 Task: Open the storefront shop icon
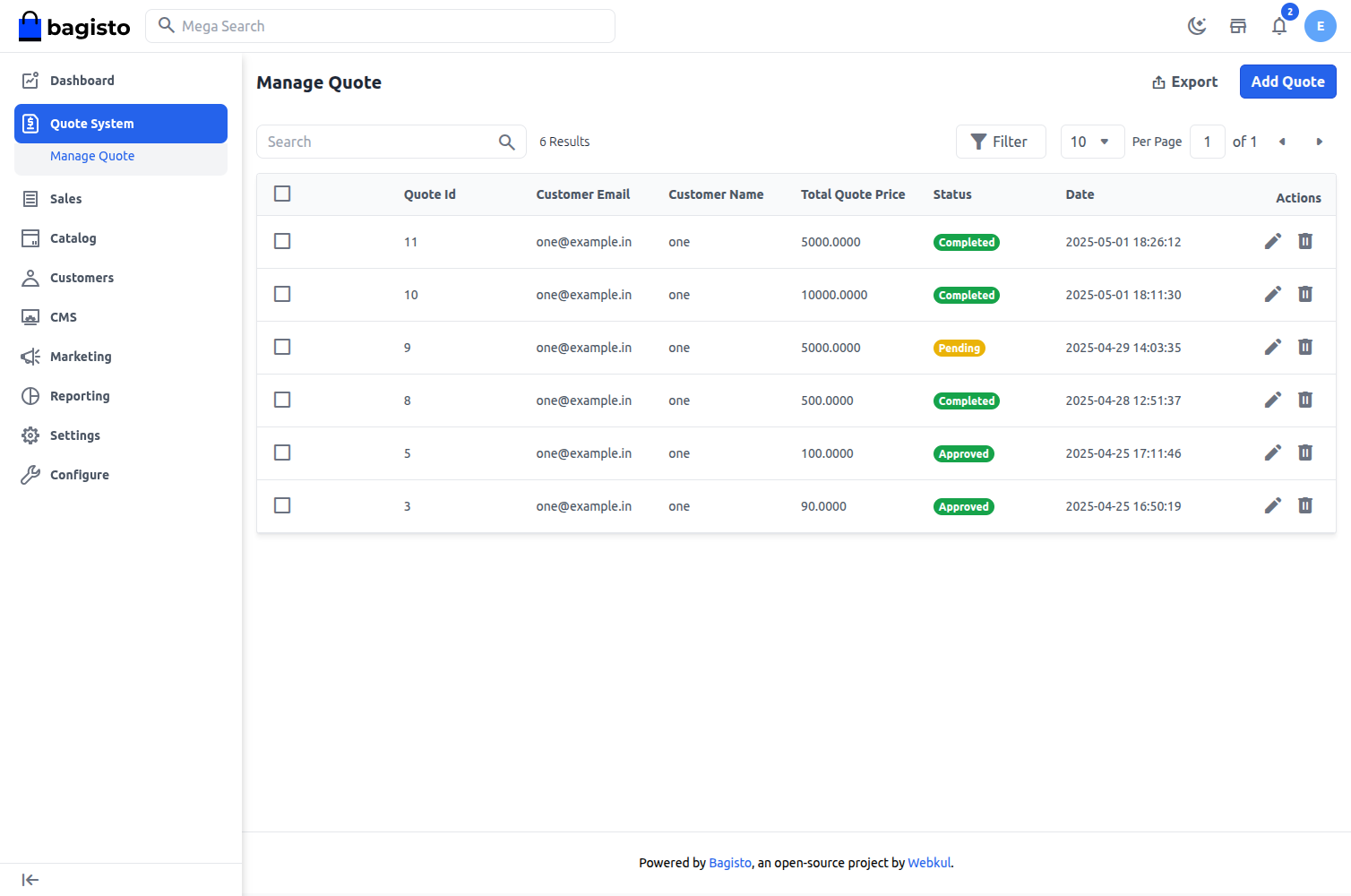(1238, 26)
